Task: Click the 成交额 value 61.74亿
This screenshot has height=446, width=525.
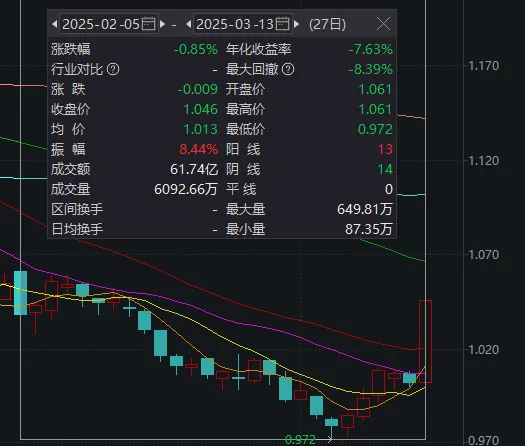Action: click(x=194, y=169)
